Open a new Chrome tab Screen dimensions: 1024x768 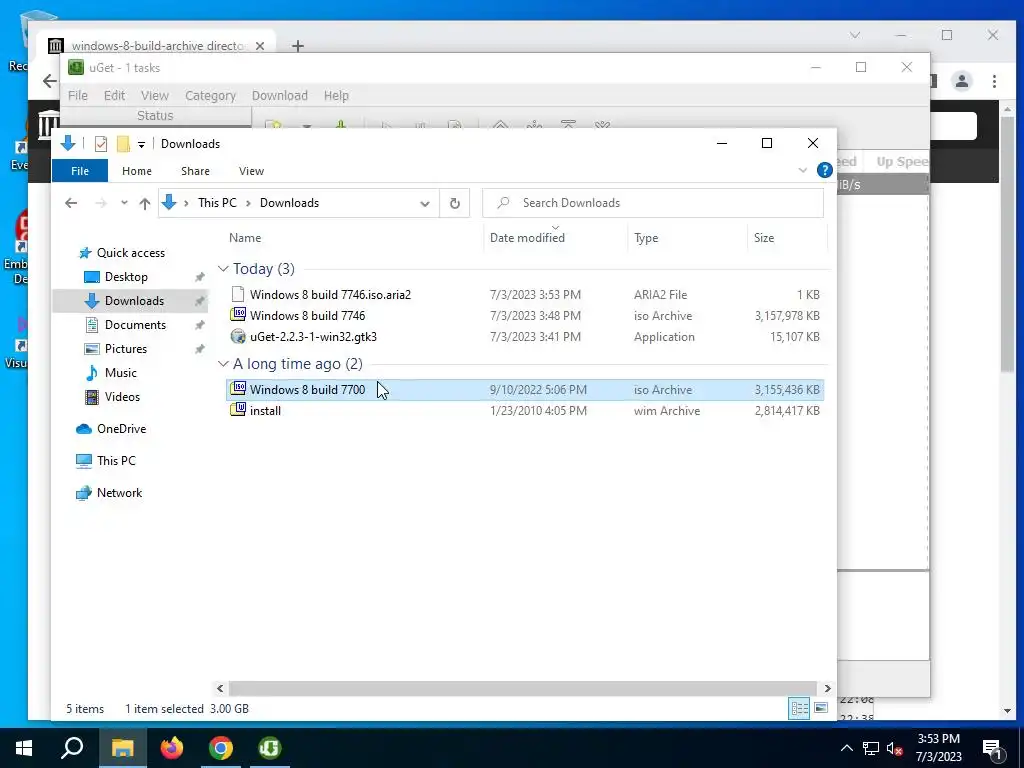[x=298, y=46]
